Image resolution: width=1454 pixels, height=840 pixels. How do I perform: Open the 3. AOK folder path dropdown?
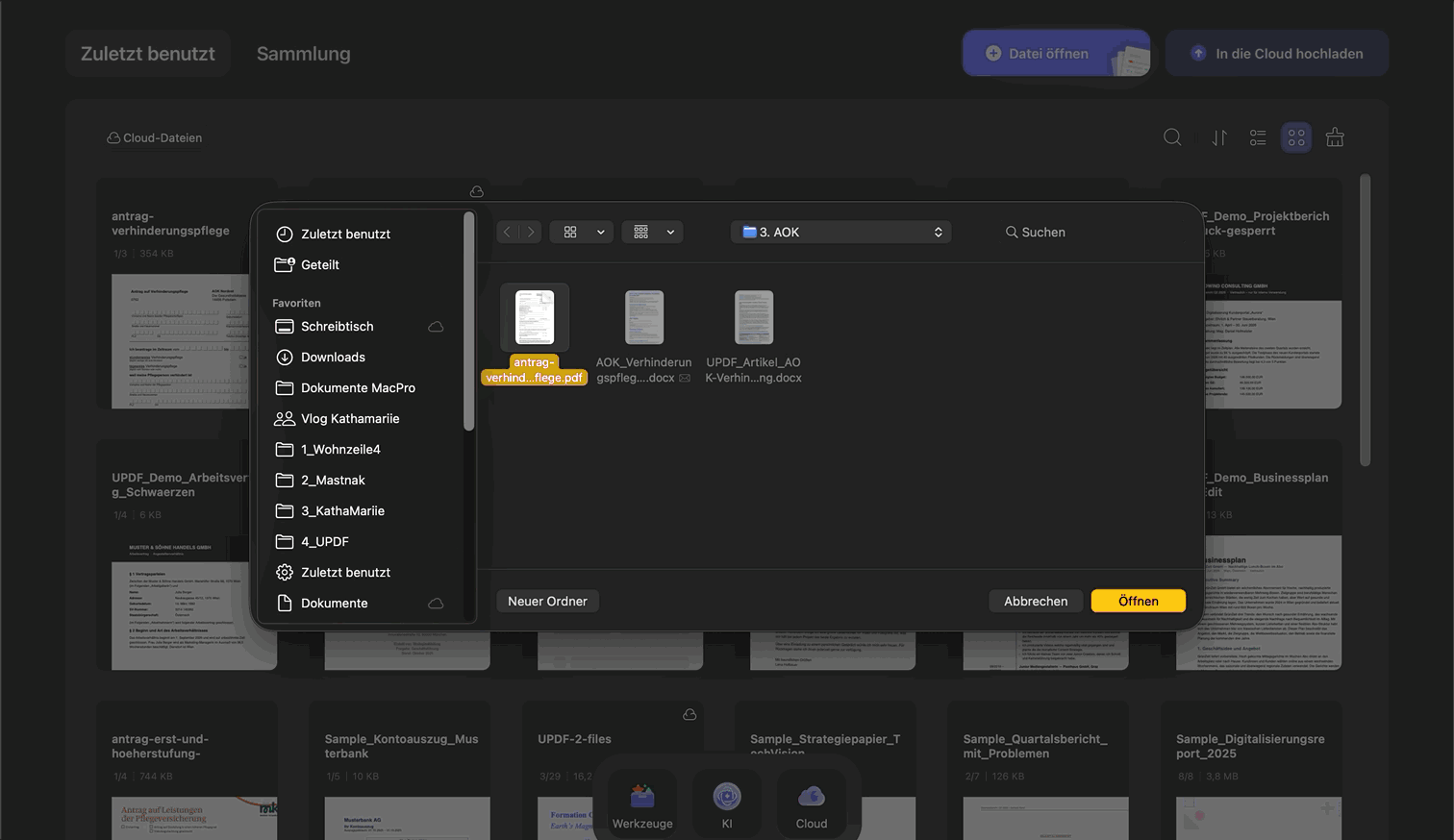[x=841, y=232]
